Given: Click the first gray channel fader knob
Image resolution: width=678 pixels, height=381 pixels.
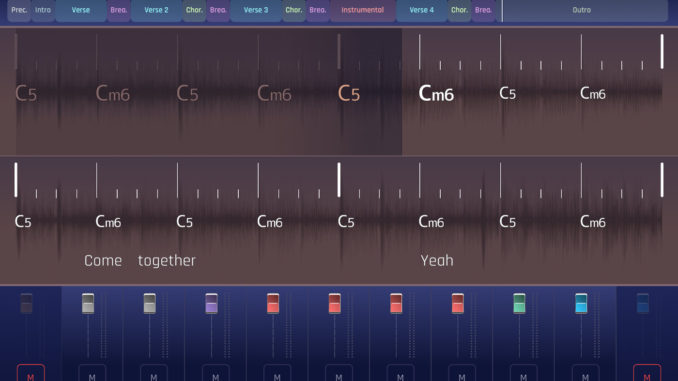Looking at the screenshot, I should pos(88,303).
